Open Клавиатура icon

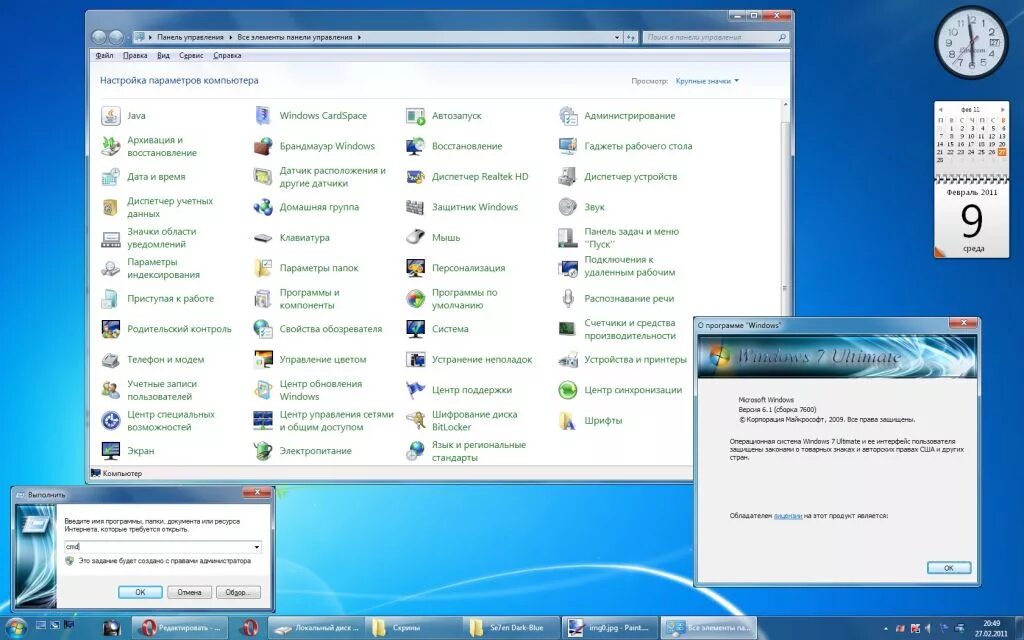point(263,238)
